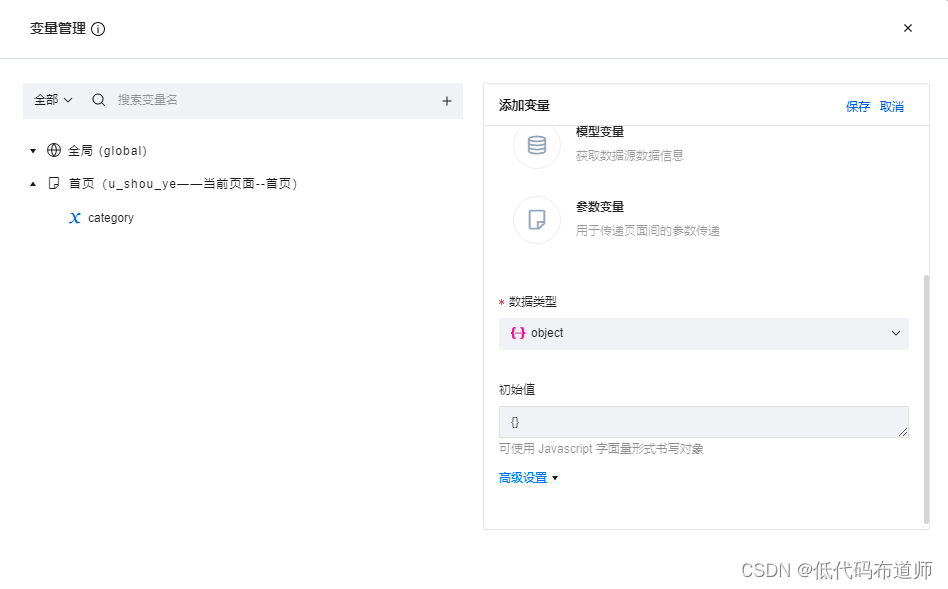The width and height of the screenshot is (948, 589).
Task: Select the 参数变量 page icon
Action: [x=537, y=220]
